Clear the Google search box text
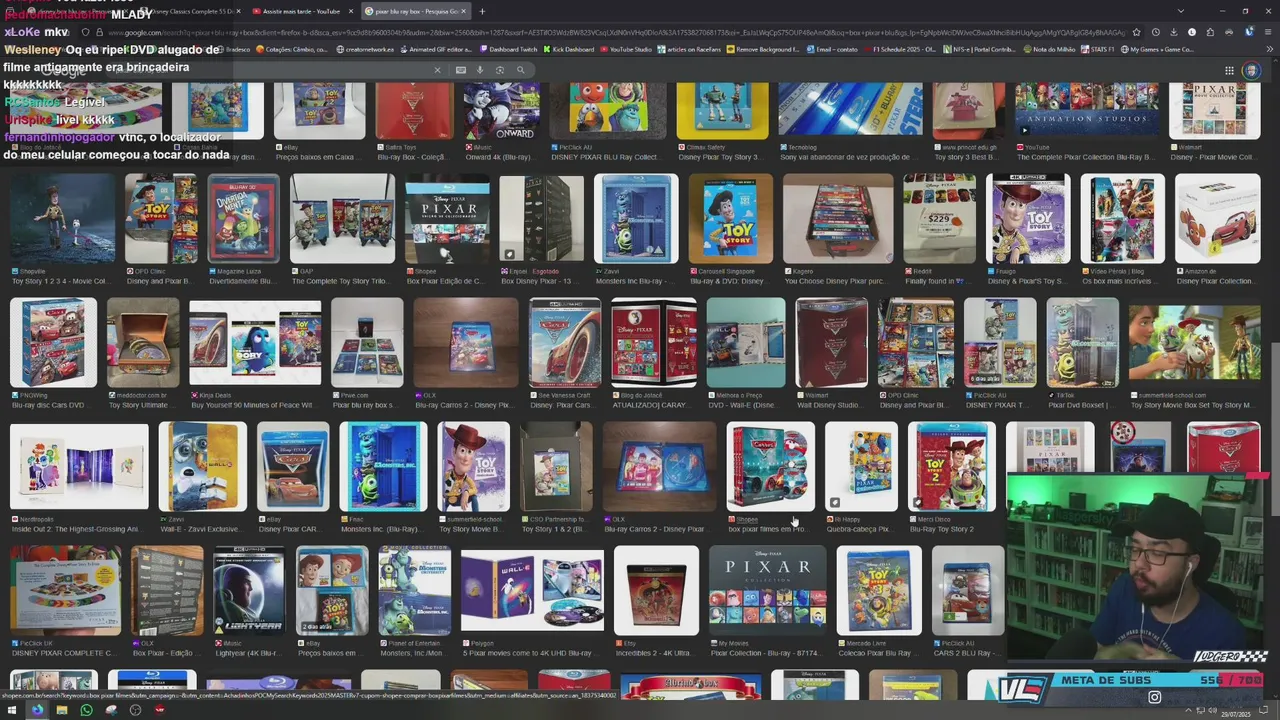The height and width of the screenshot is (720, 1280). (437, 70)
